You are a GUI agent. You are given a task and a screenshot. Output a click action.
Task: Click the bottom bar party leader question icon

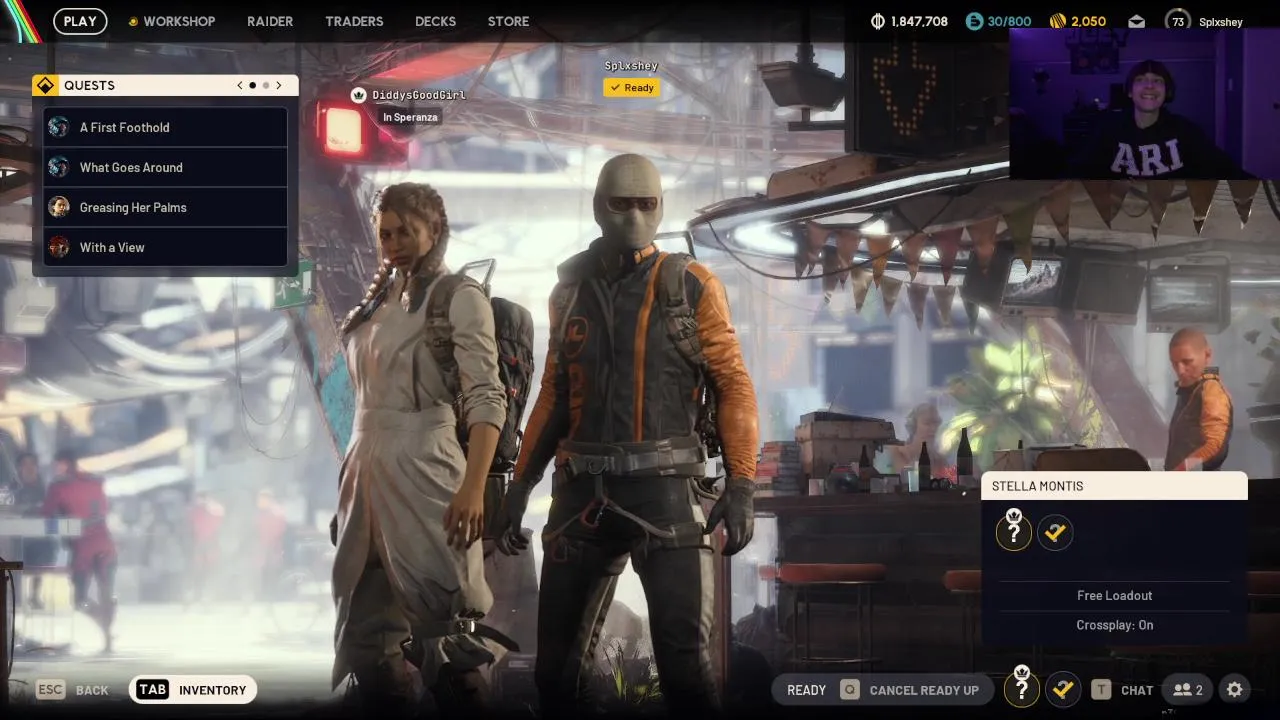[x=1021, y=688]
